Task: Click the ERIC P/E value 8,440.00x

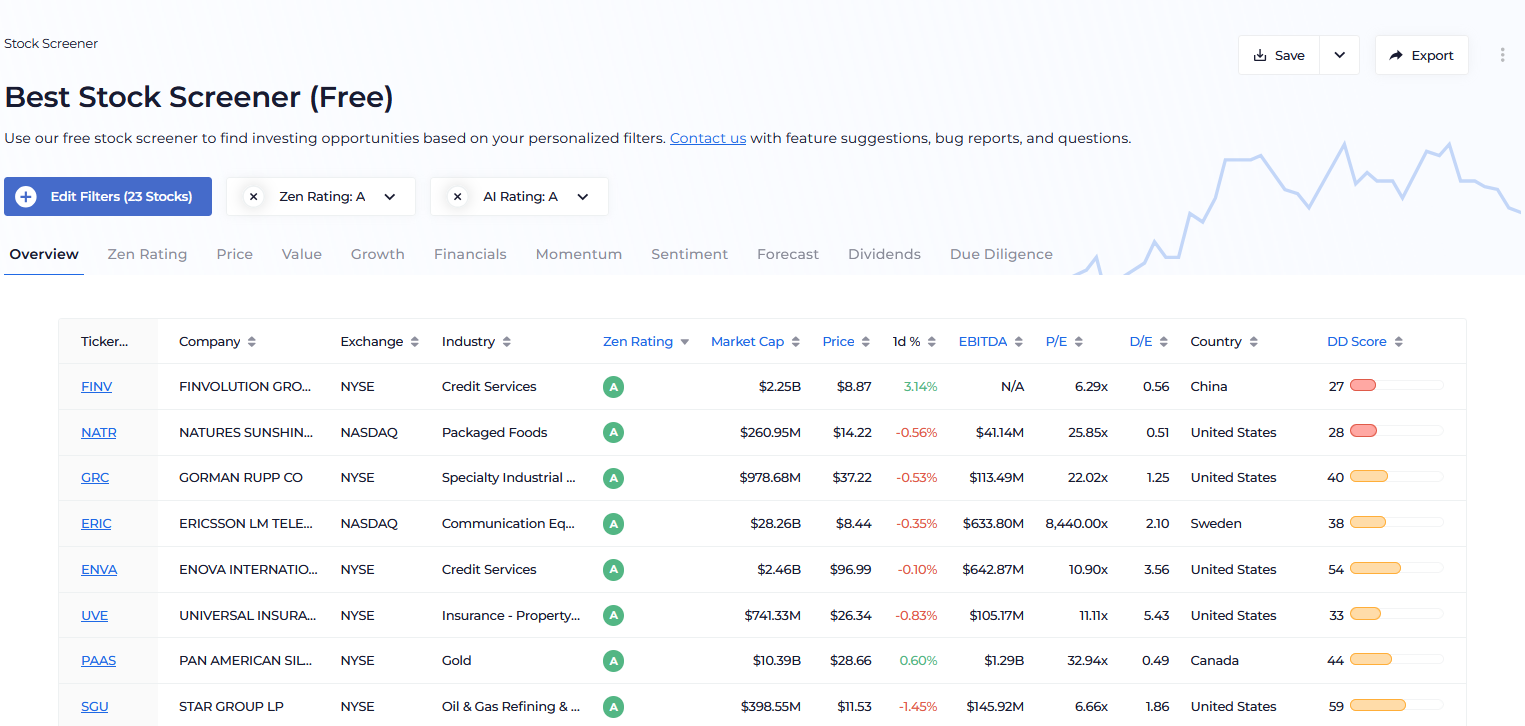Action: (1076, 523)
